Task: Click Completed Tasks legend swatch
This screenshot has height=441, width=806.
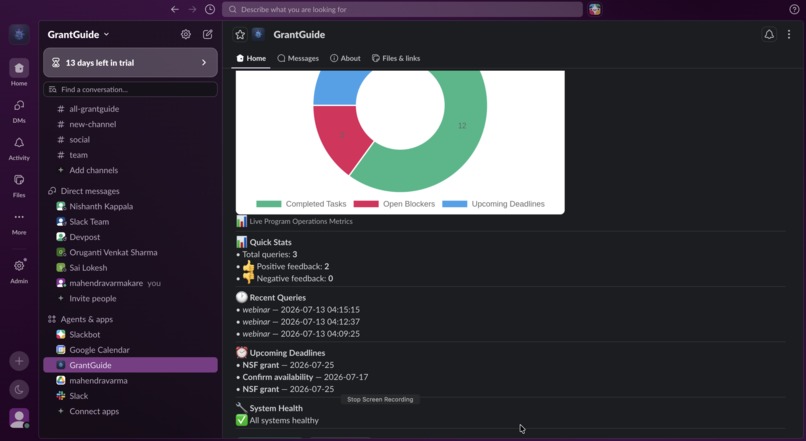Action: coord(269,204)
